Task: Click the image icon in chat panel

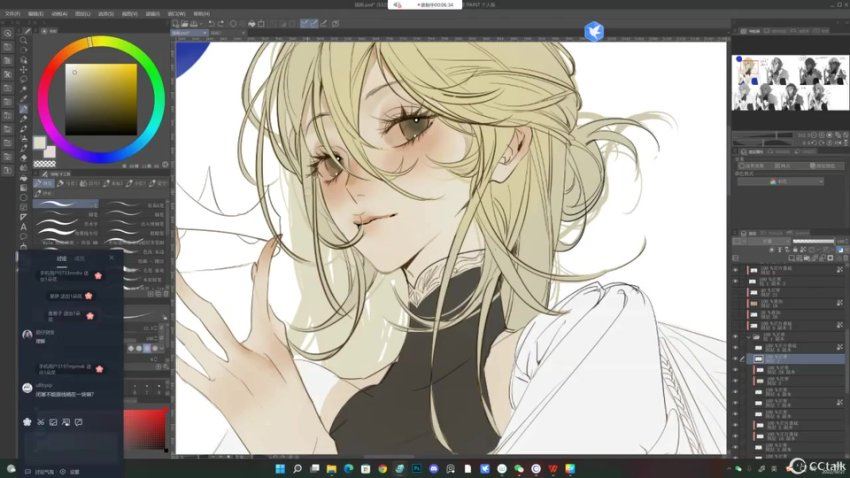Action: click(x=53, y=422)
